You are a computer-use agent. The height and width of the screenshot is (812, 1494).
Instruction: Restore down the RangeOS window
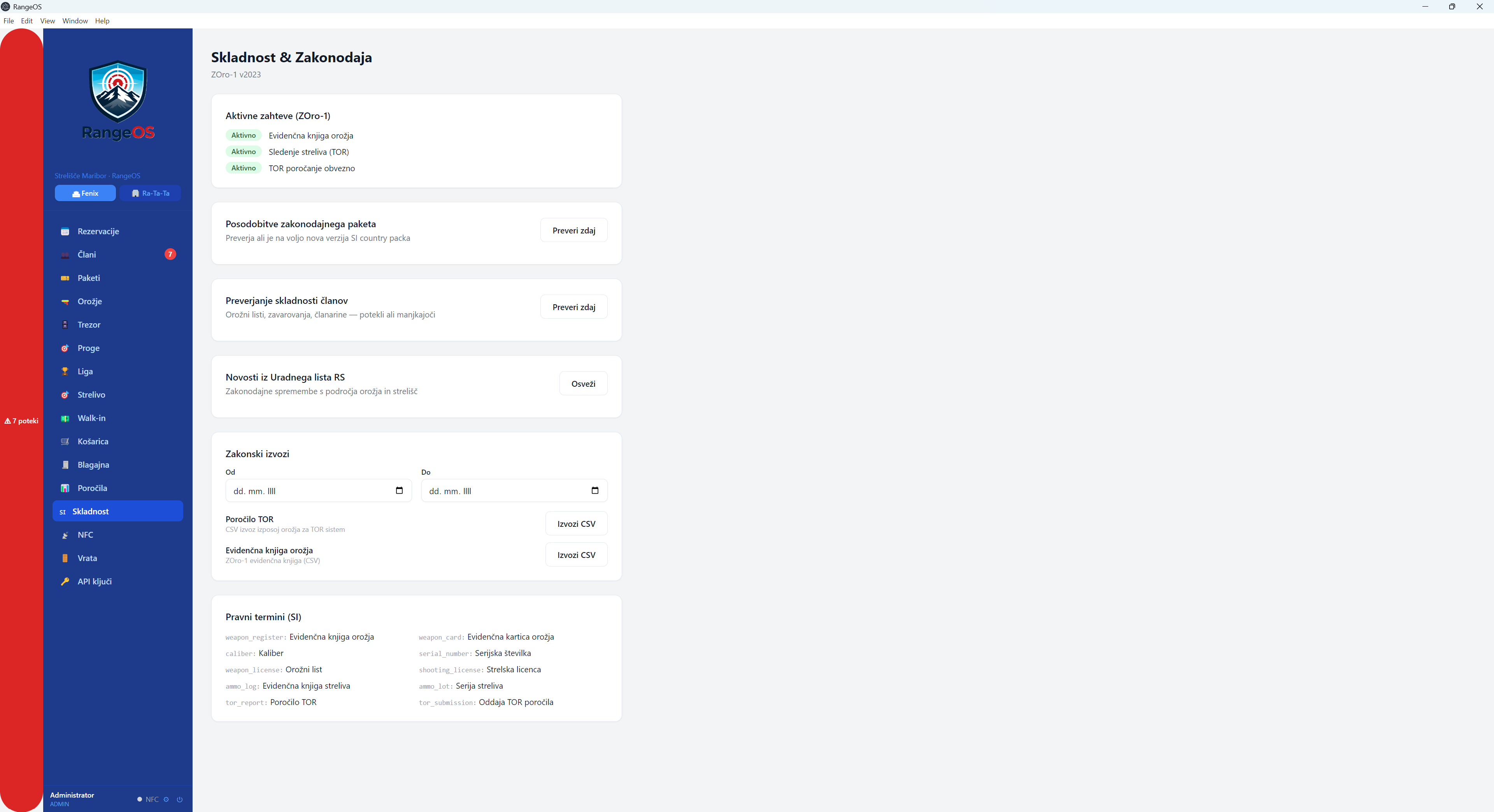(x=1452, y=6)
